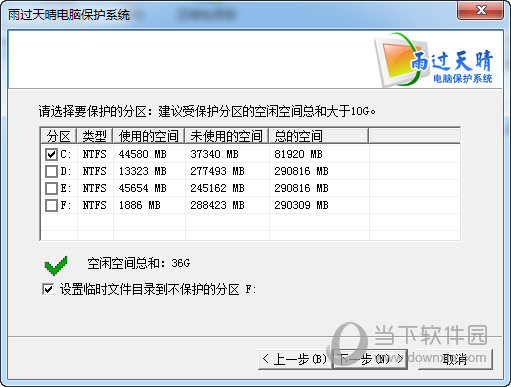Click the 使用的空间 column header
This screenshot has height=387, width=511.
coord(149,136)
